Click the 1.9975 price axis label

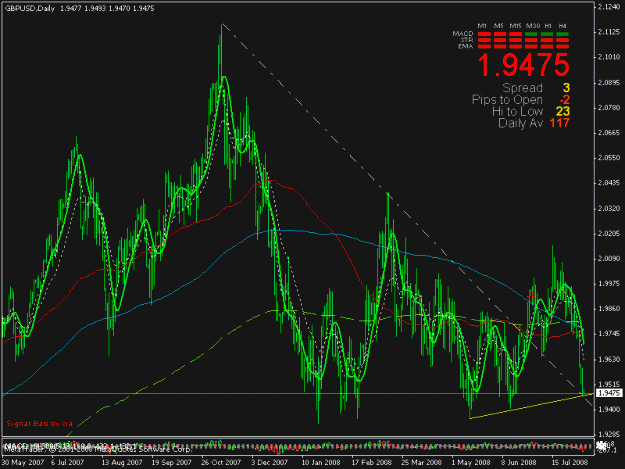[609, 284]
